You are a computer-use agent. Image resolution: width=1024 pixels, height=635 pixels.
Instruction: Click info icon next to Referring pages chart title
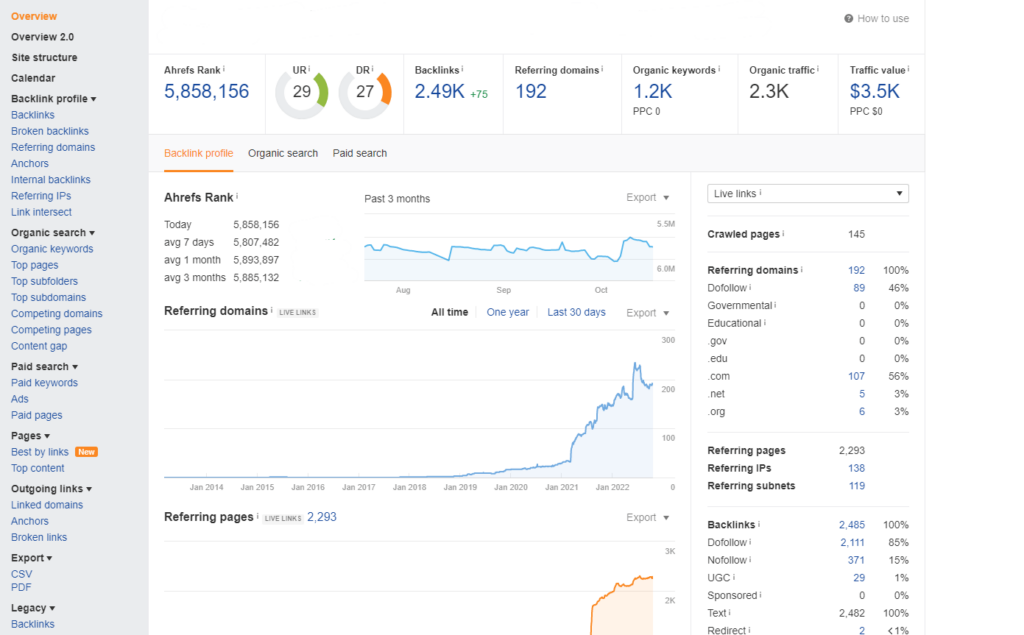pyautogui.click(x=257, y=515)
